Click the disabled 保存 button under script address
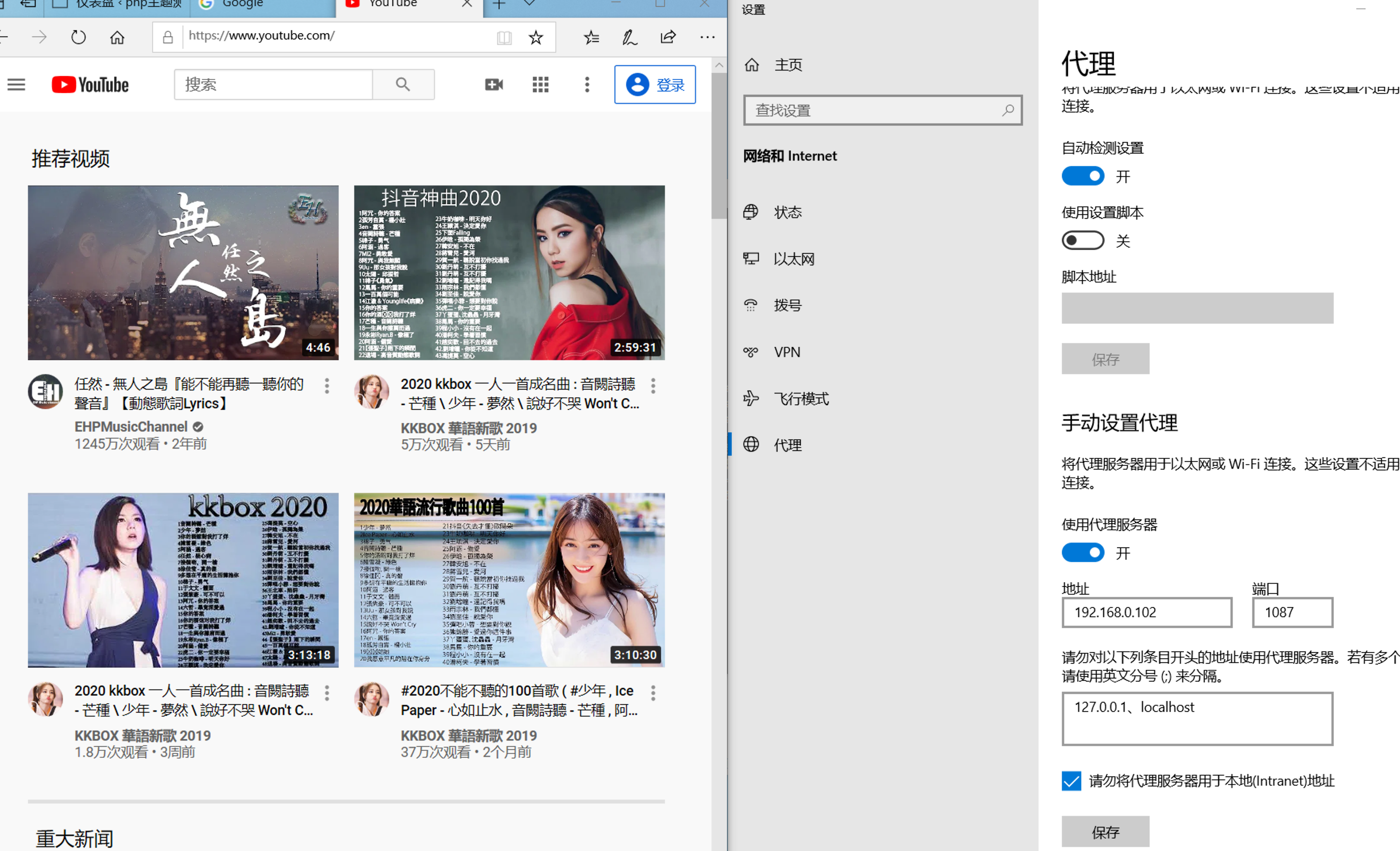Image resolution: width=1400 pixels, height=851 pixels. click(1105, 359)
